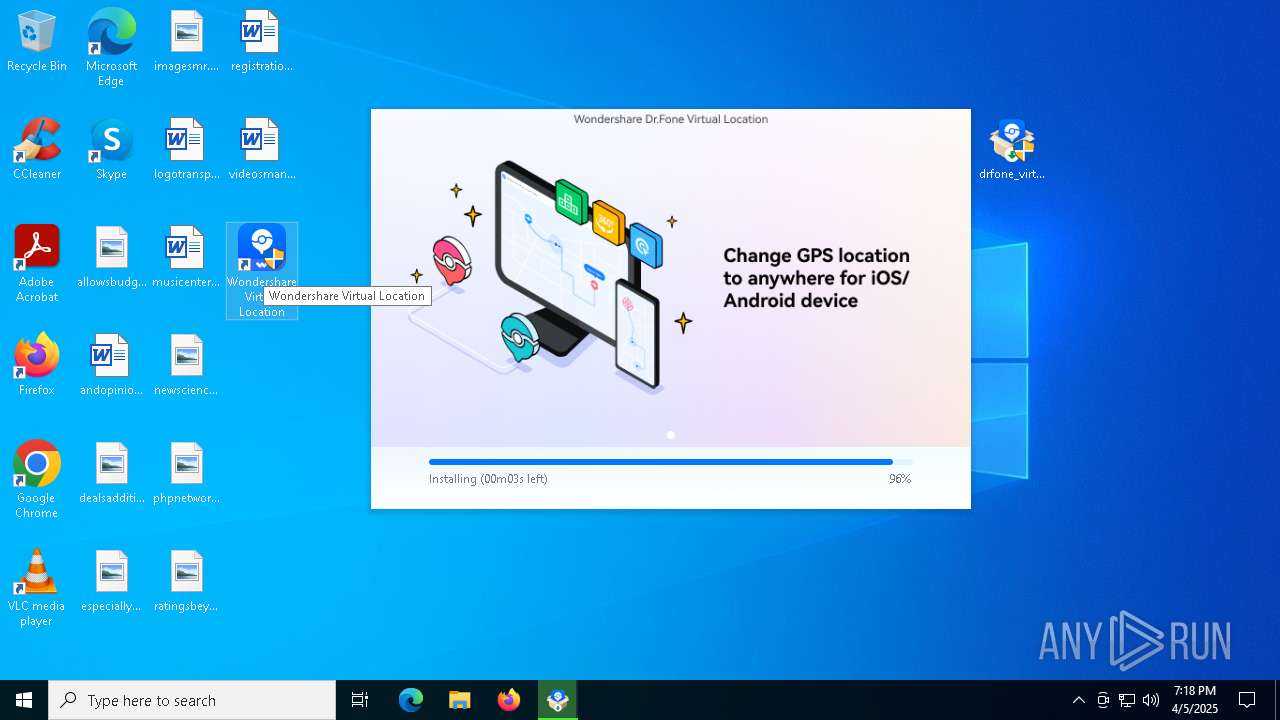Select the musicenter Word document
Viewport: 1280px width, 720px height.
[186, 257]
